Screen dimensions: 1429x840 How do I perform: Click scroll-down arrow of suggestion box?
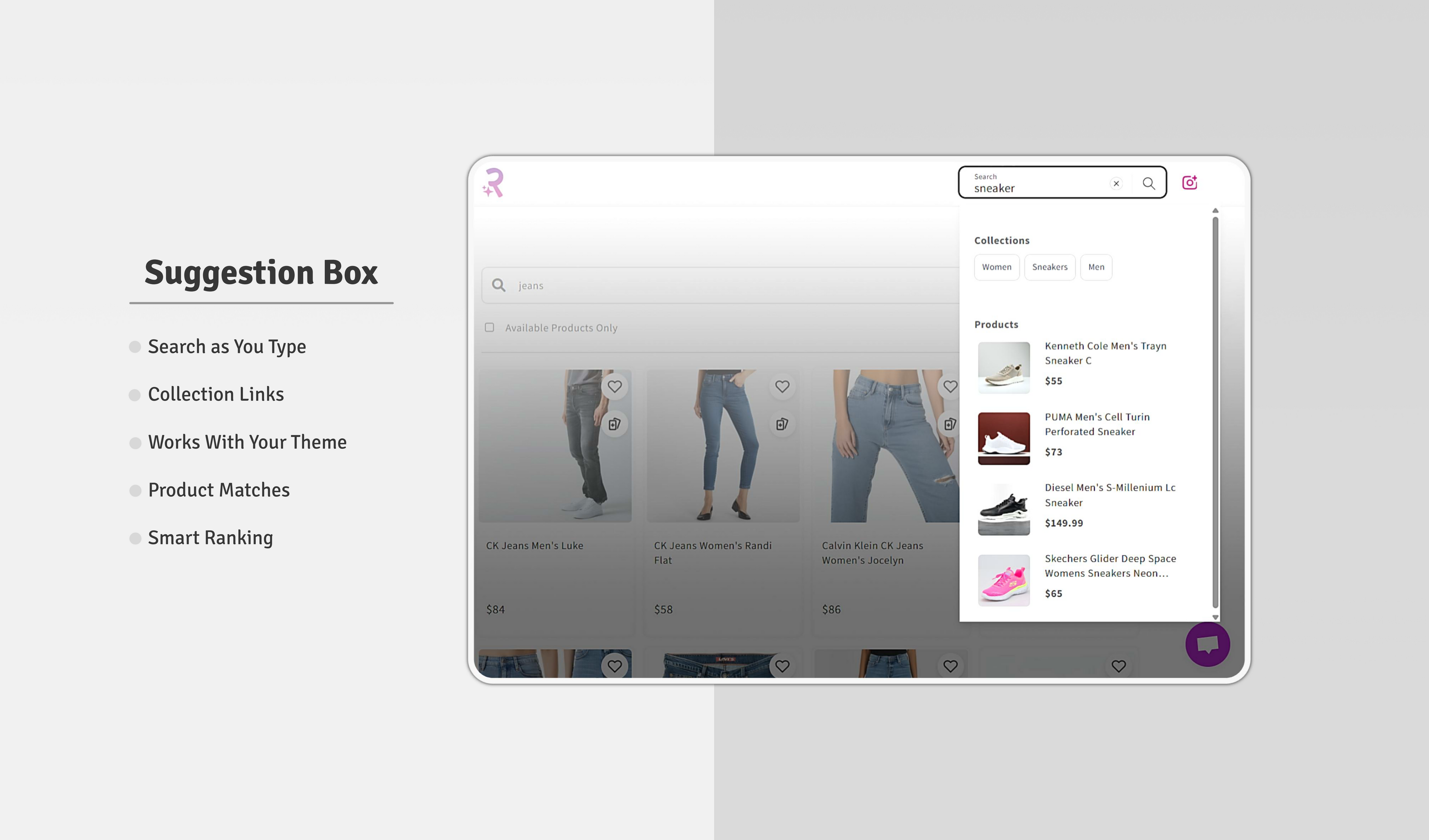point(1215,617)
